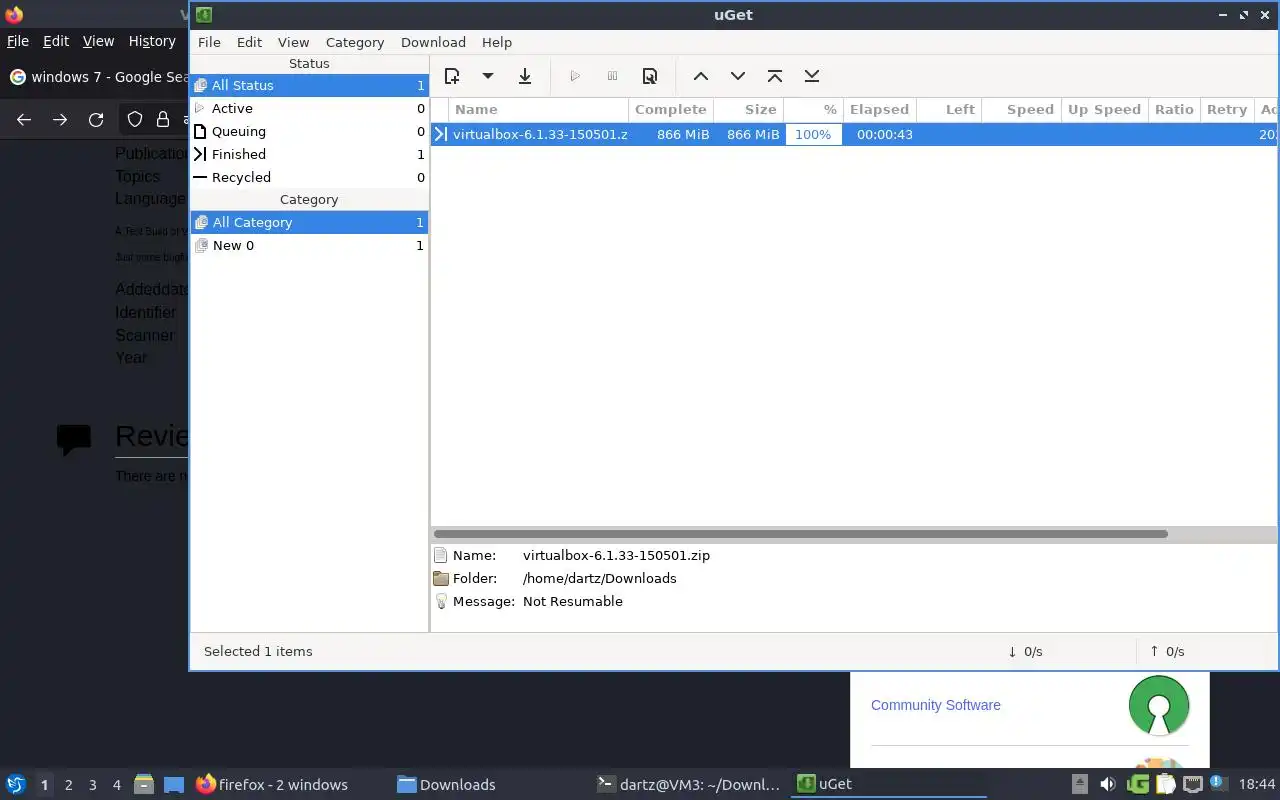Screen dimensions: 1280x800
Task: Select the virtualbox-6.1.33-150501.z download row
Action: click(x=854, y=134)
